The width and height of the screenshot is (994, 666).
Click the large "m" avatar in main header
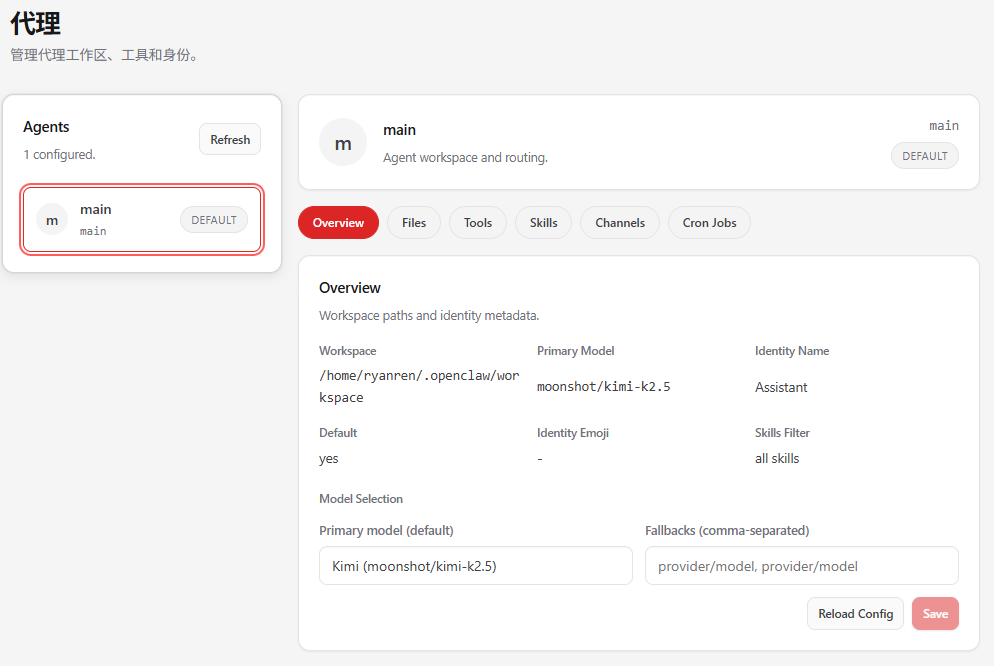[343, 143]
